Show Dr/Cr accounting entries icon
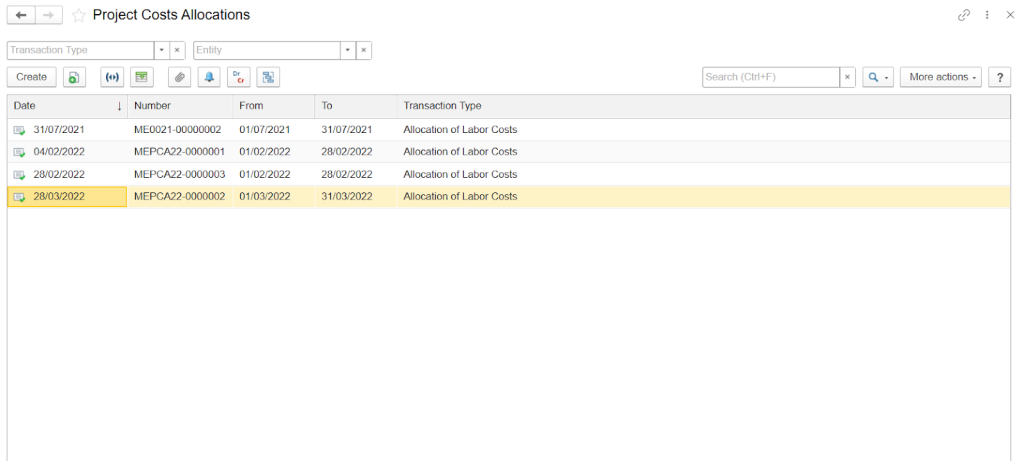 point(238,77)
